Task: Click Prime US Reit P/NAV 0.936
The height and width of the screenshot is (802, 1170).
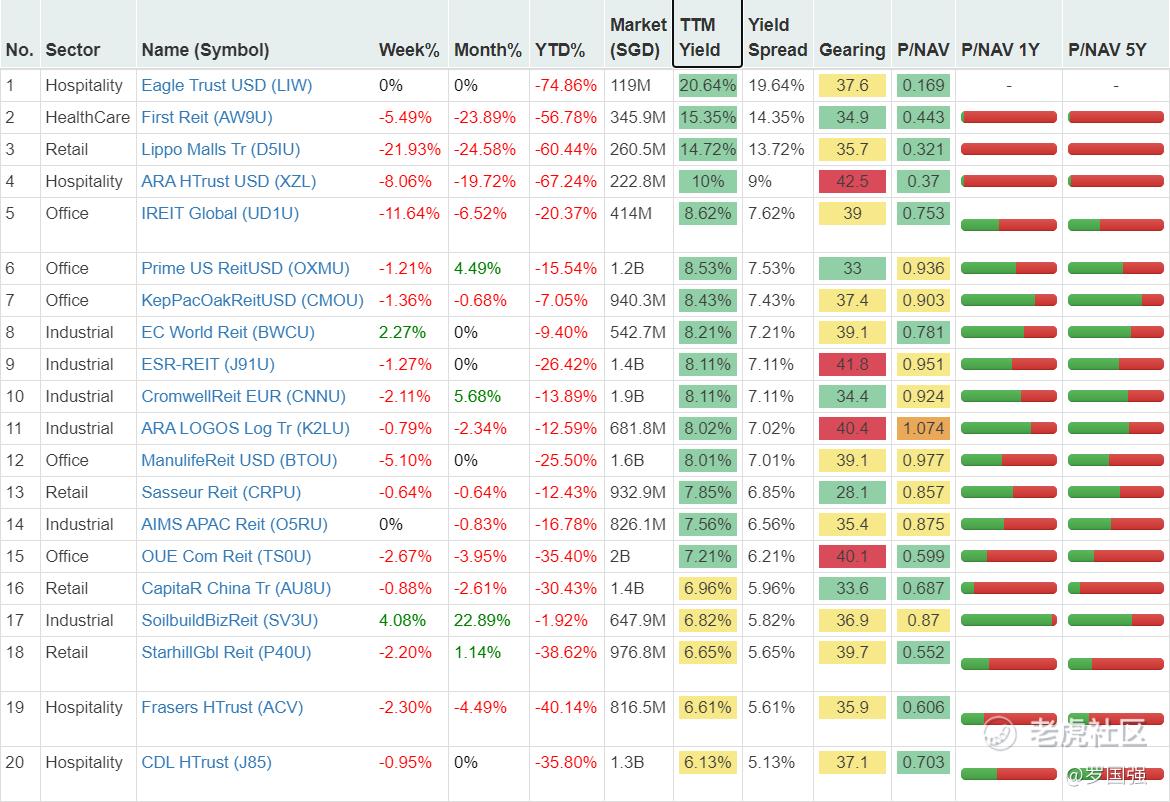Action: coord(923,268)
